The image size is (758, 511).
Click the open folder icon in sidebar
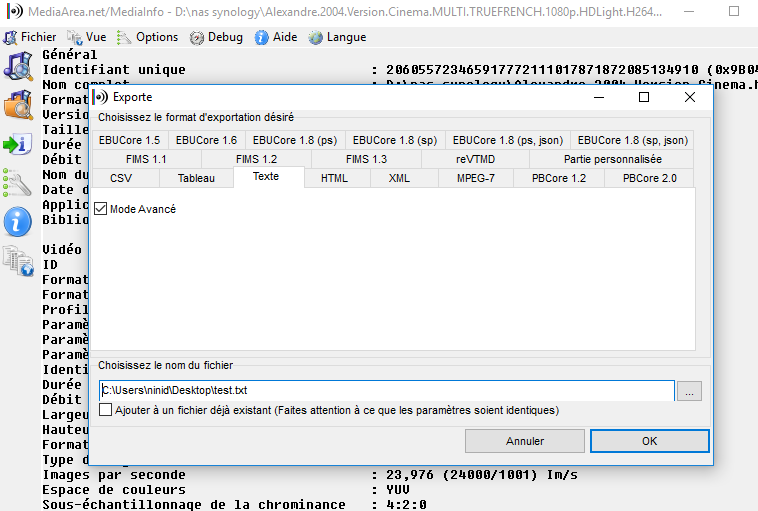coord(18,104)
